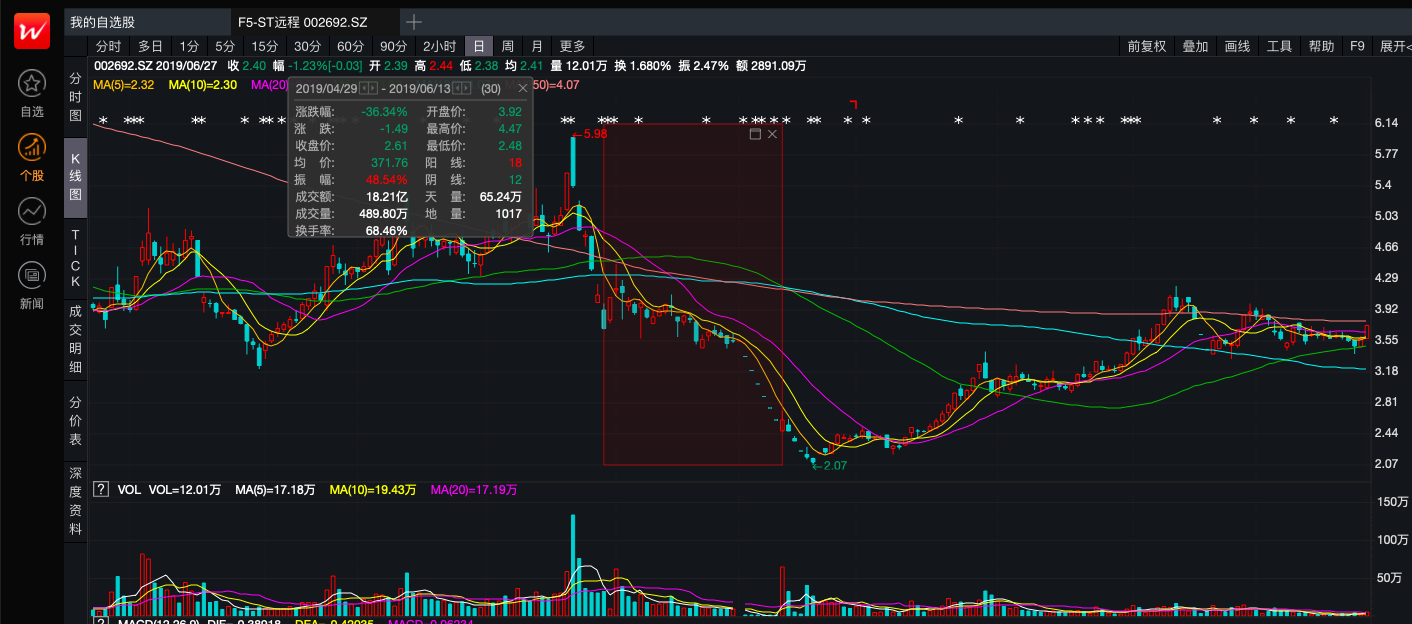Screen dimensions: 1412x624
Task: Select the 1分 period
Action: [189, 46]
